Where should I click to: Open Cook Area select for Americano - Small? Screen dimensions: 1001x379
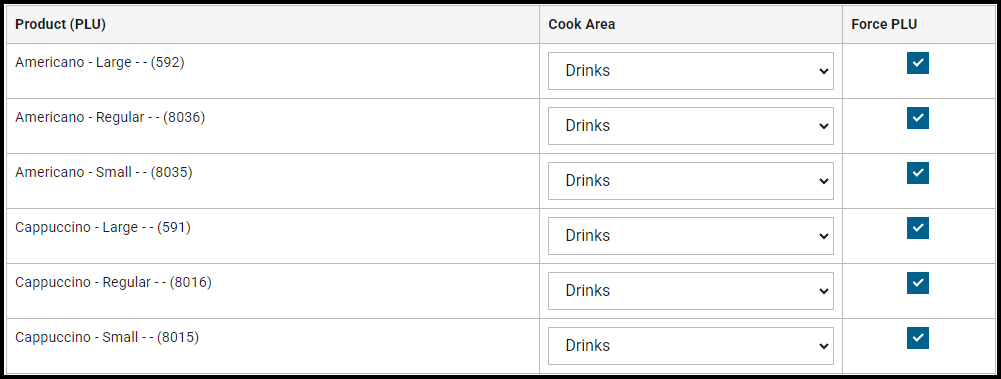[x=691, y=181]
